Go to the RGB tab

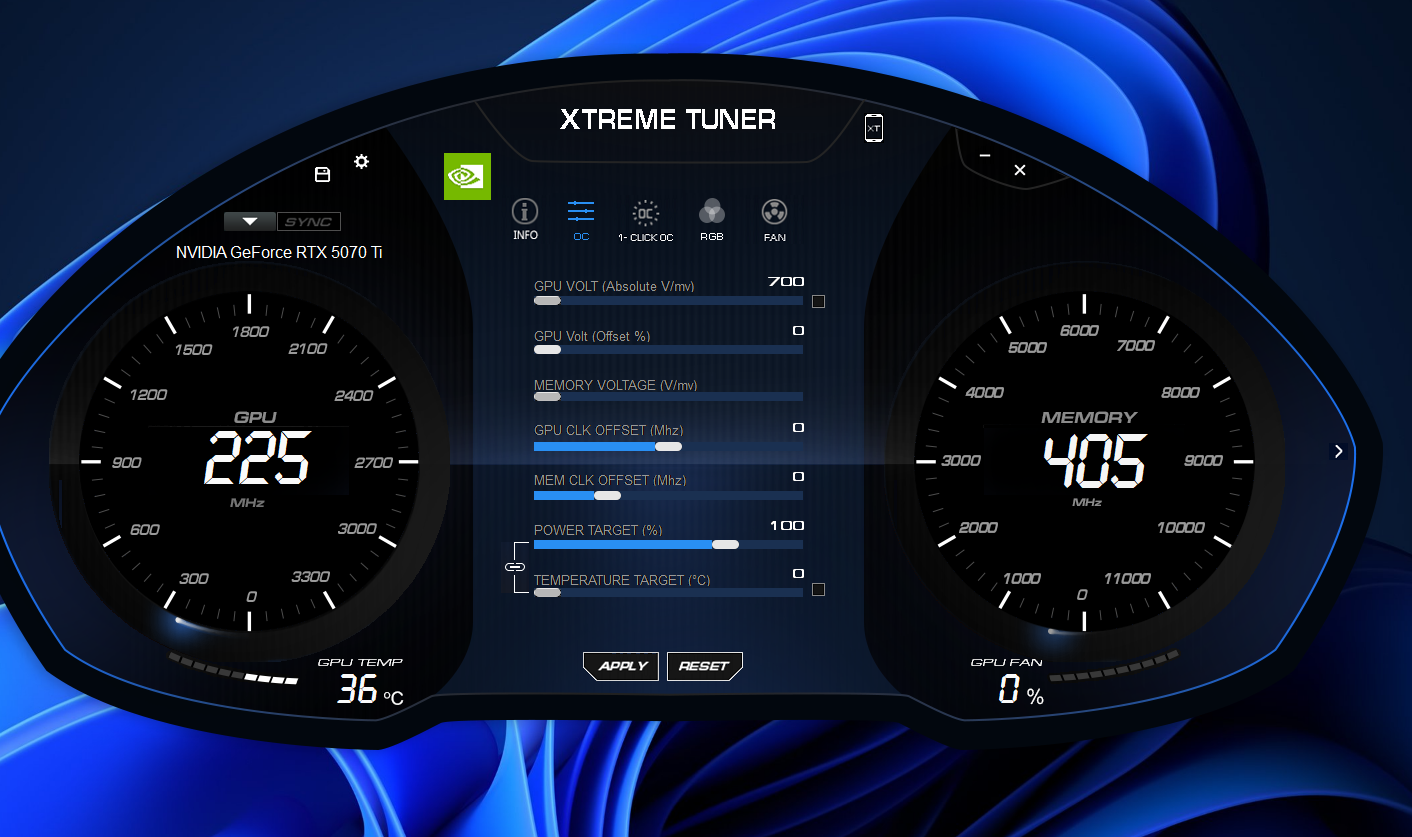712,220
